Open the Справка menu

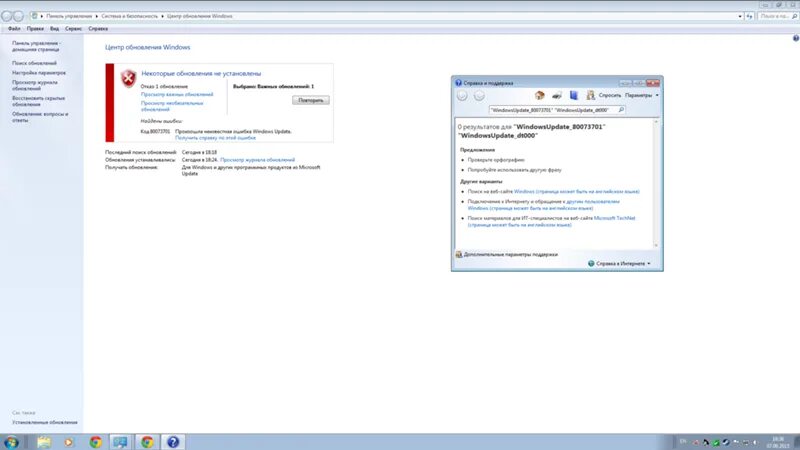pos(98,29)
